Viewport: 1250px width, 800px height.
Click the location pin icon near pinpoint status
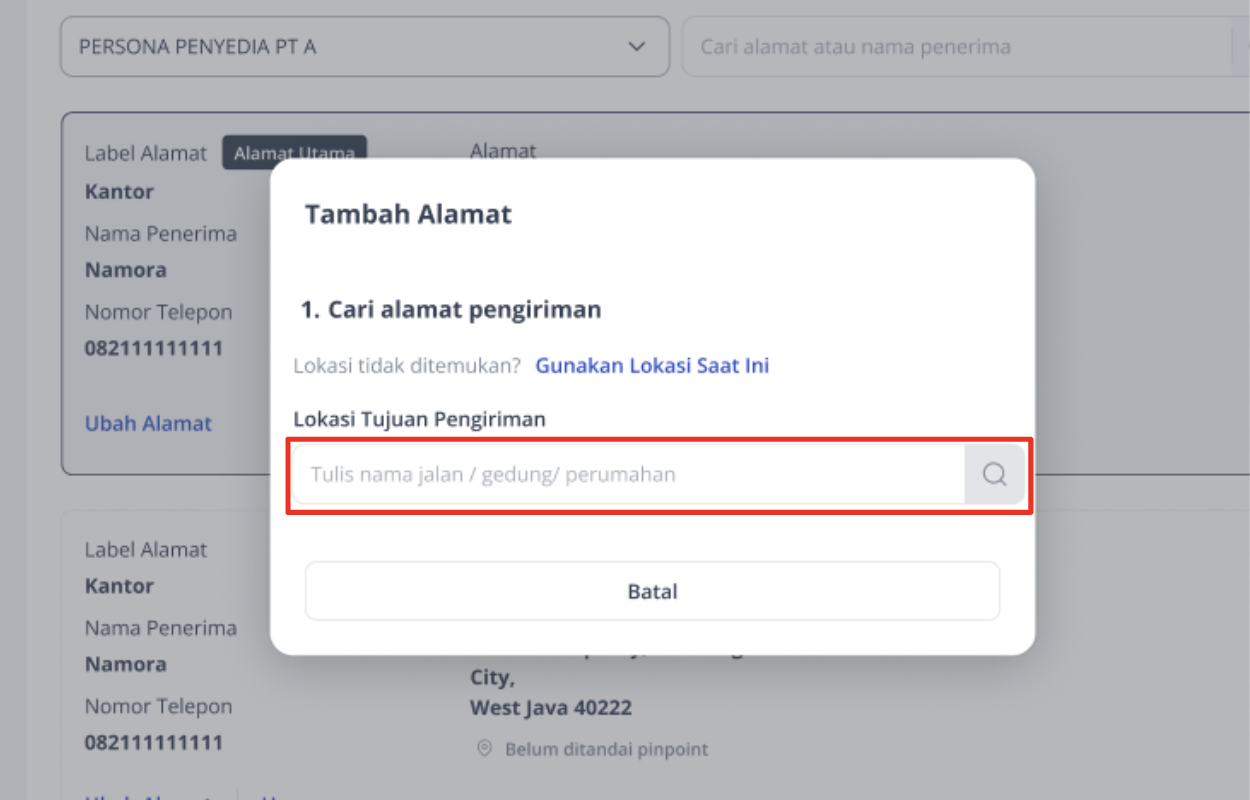(485, 749)
